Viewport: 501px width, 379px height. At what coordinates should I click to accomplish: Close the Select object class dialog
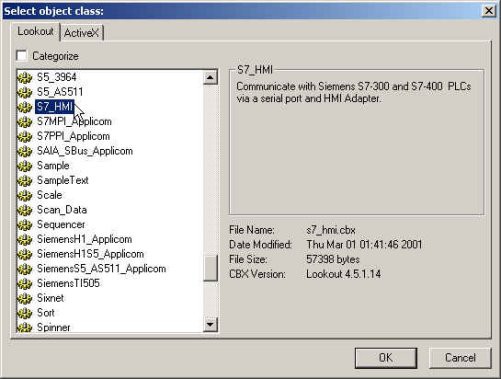click(x=488, y=11)
